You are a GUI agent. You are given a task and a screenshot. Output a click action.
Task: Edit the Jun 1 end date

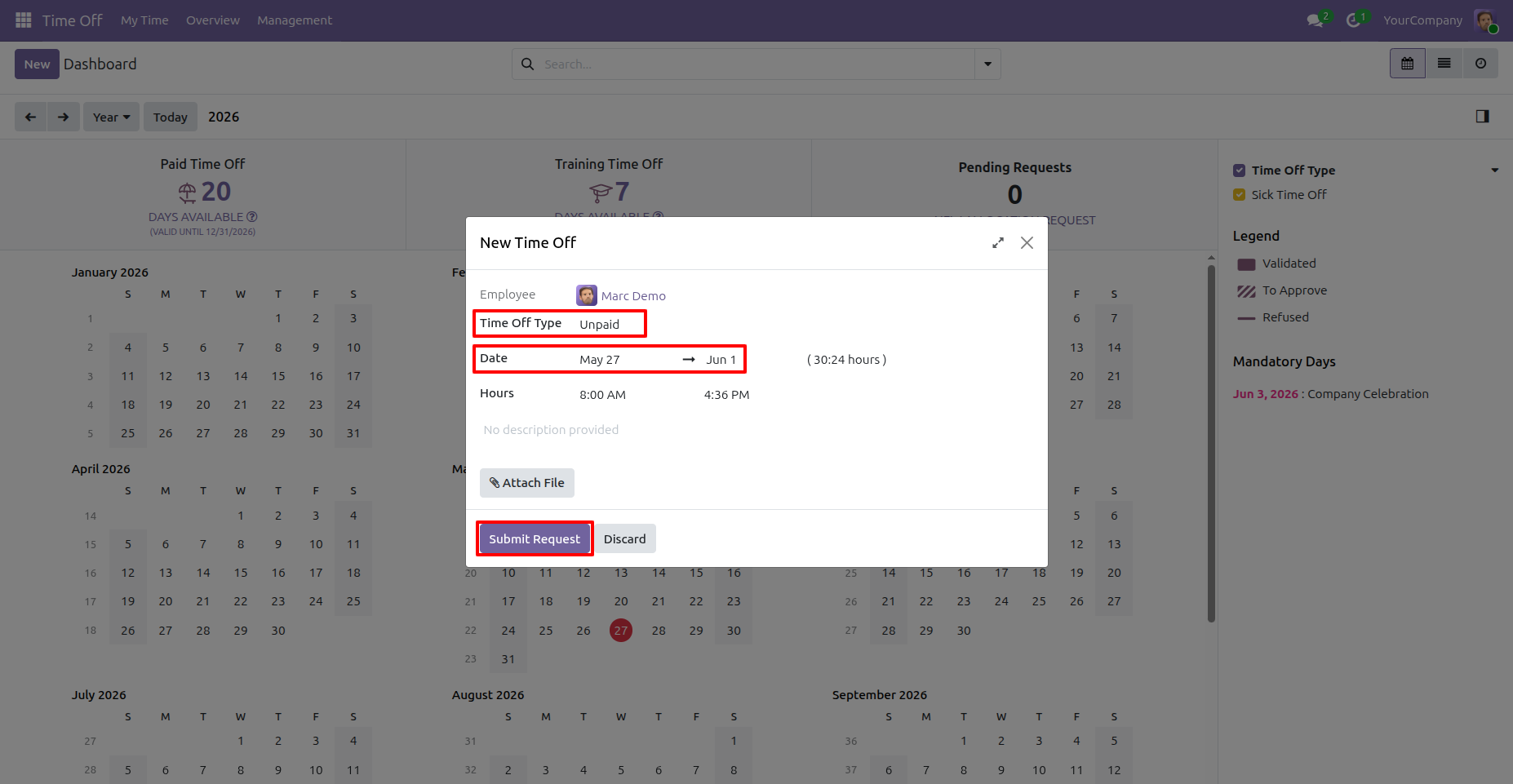click(x=722, y=360)
